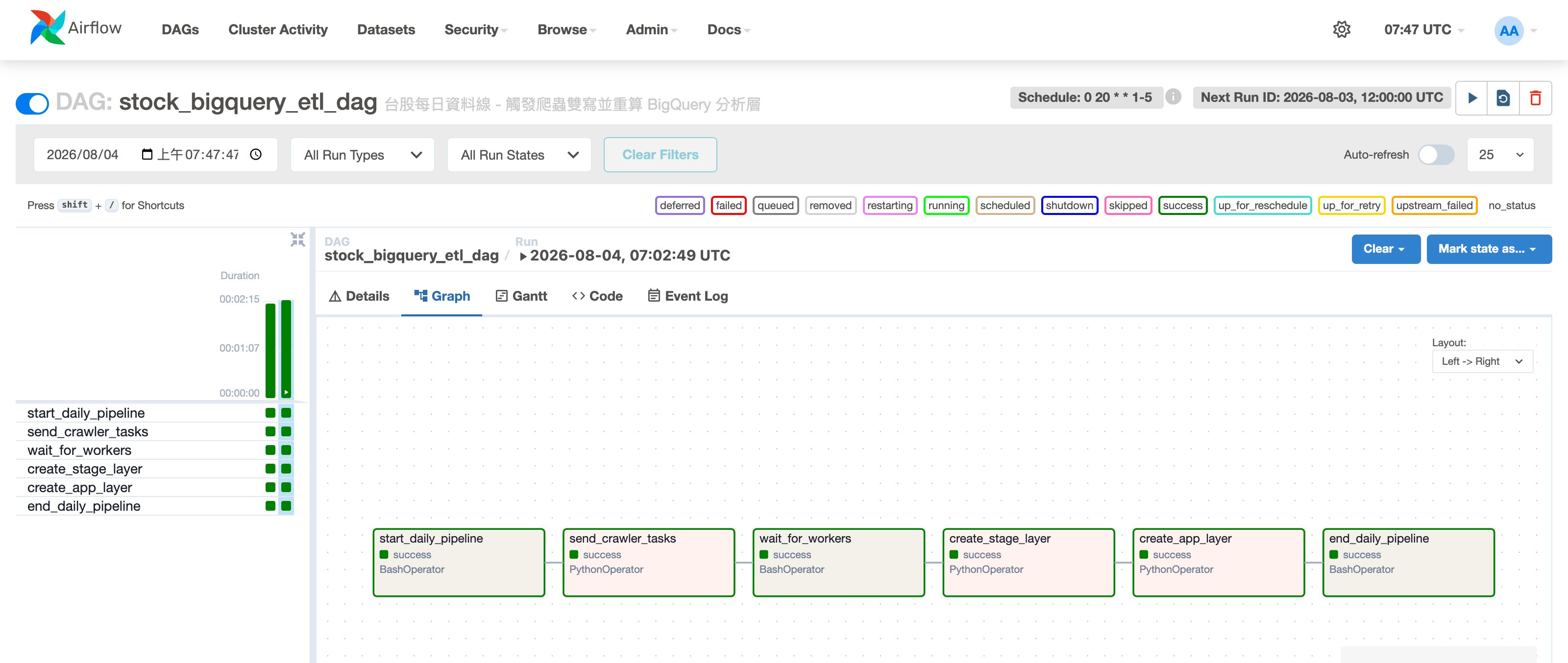Image resolution: width=1568 pixels, height=663 pixels.
Task: Select wait_for_workers status square in latest run
Action: tap(286, 450)
